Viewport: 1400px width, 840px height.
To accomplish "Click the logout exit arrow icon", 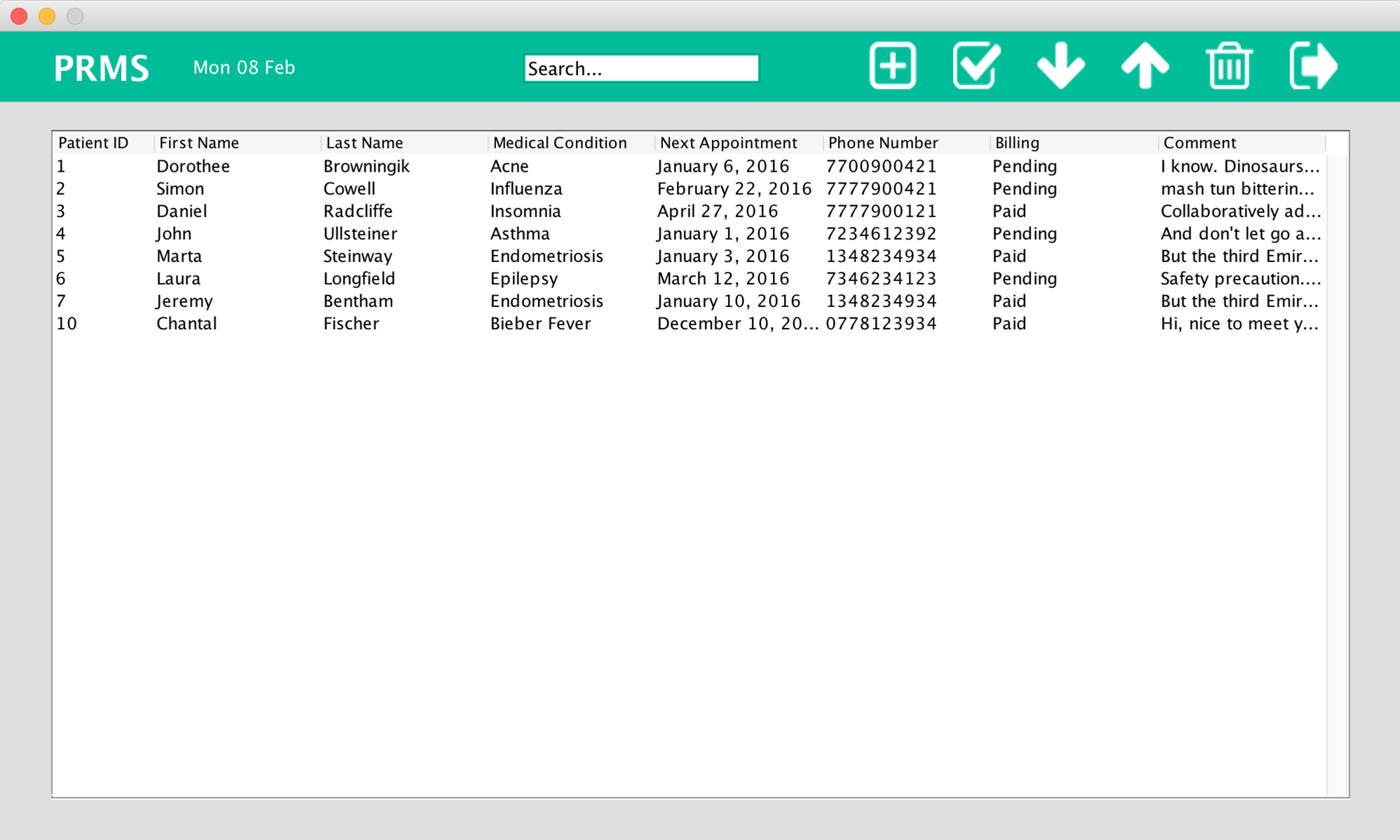I will pos(1313,66).
